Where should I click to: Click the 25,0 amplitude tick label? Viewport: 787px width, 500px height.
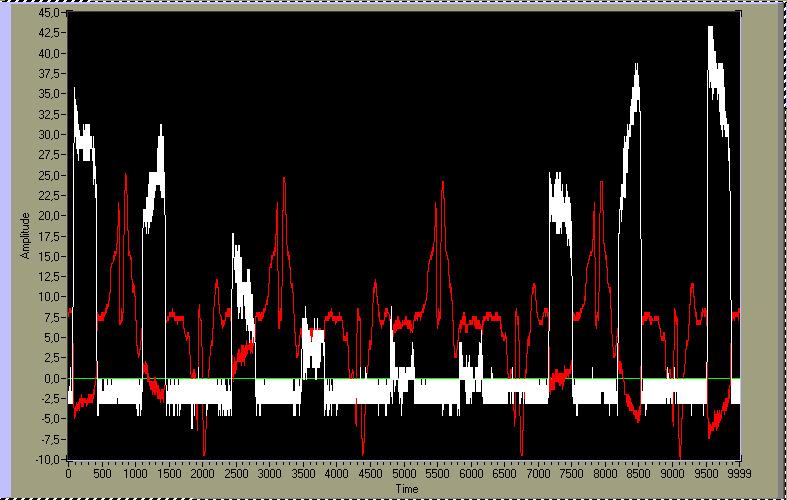[x=49, y=175]
